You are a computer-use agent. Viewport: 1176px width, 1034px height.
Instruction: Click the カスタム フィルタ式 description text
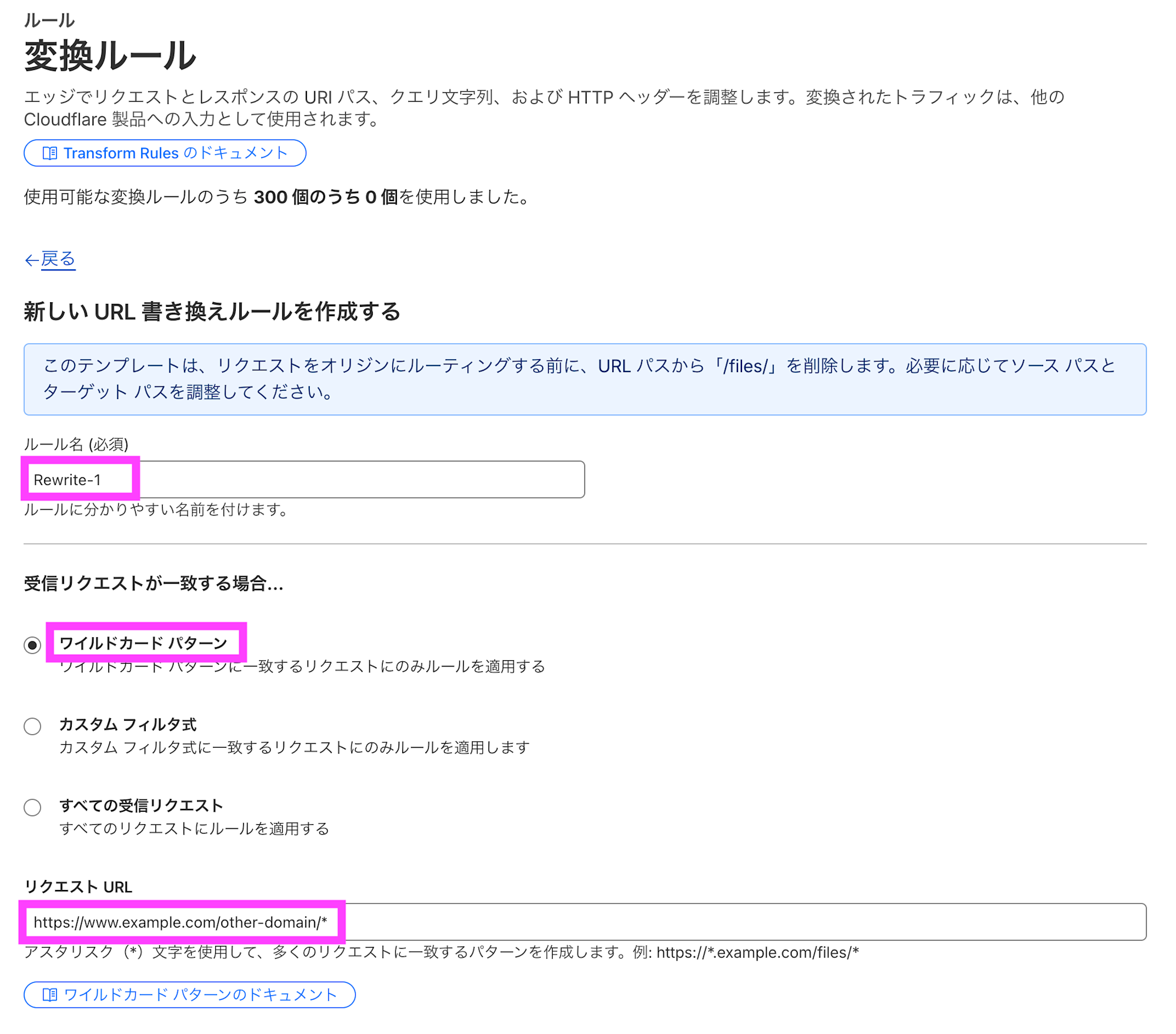click(x=294, y=748)
